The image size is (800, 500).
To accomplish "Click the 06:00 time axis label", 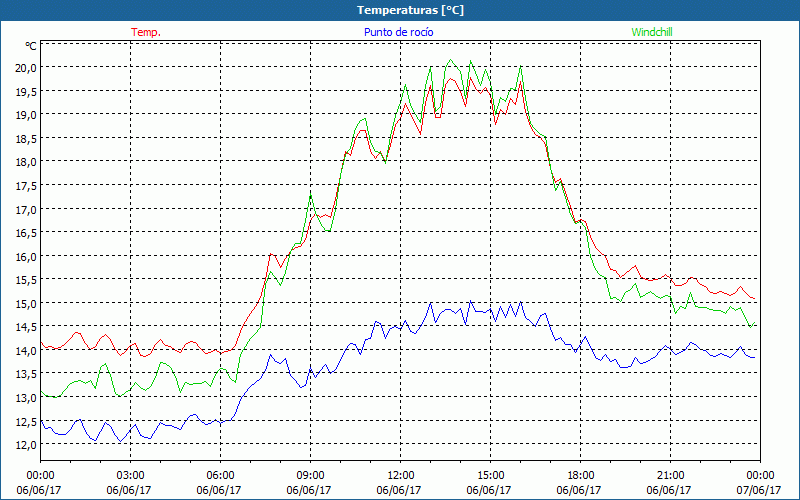I will (x=220, y=475).
